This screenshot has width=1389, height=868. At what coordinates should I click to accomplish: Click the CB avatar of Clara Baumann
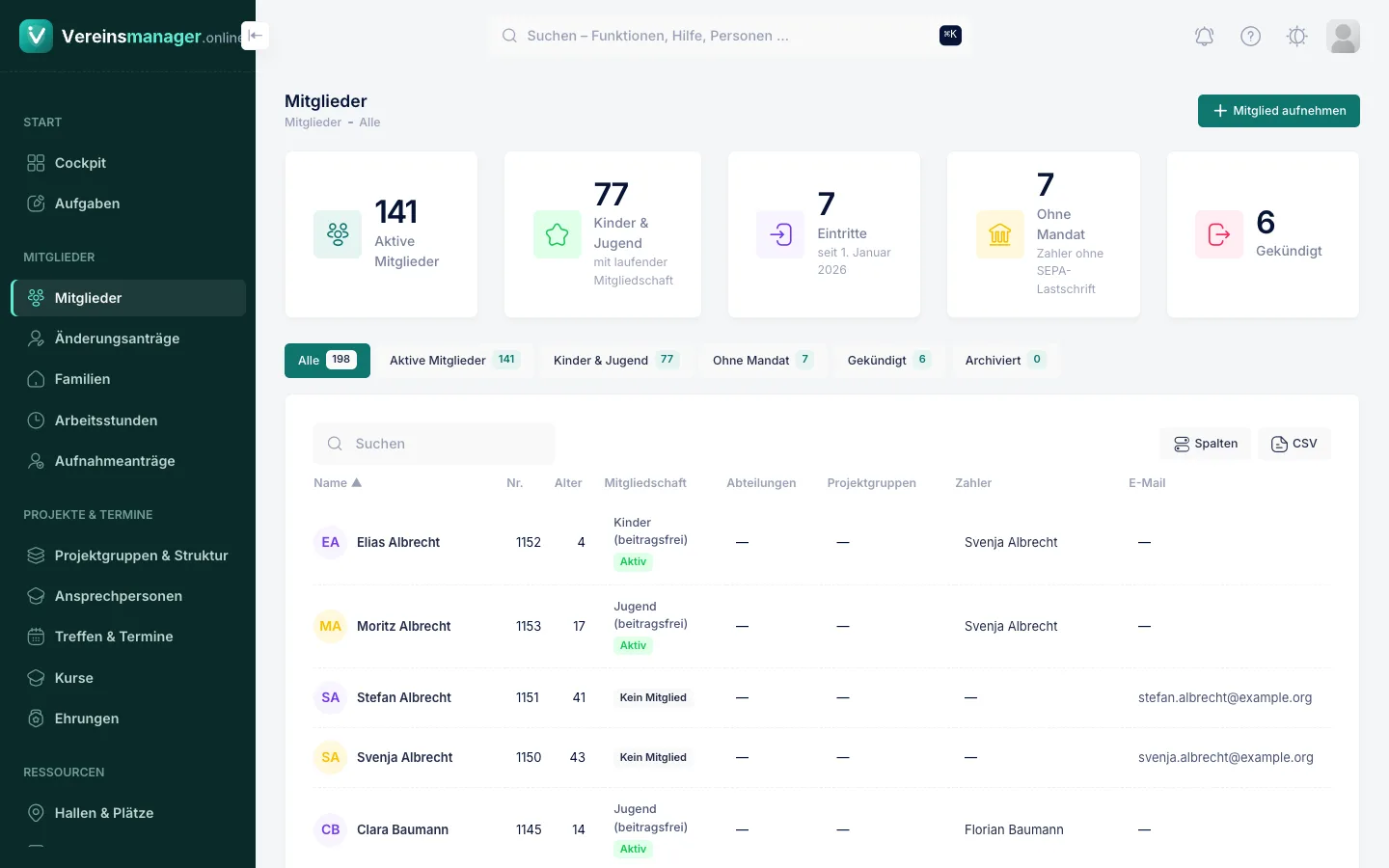pyautogui.click(x=331, y=829)
